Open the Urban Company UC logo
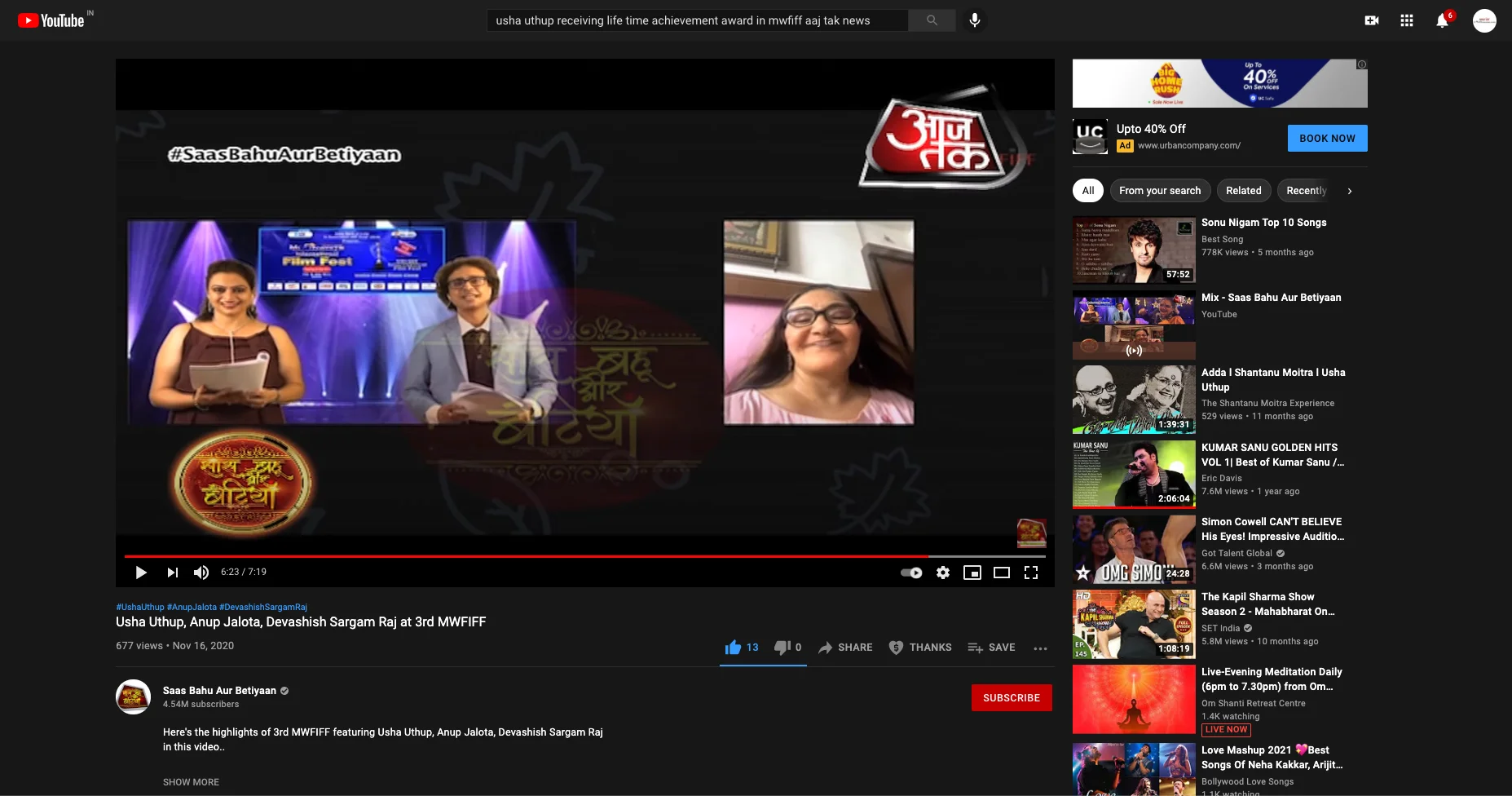Image resolution: width=1512 pixels, height=796 pixels. [x=1090, y=136]
